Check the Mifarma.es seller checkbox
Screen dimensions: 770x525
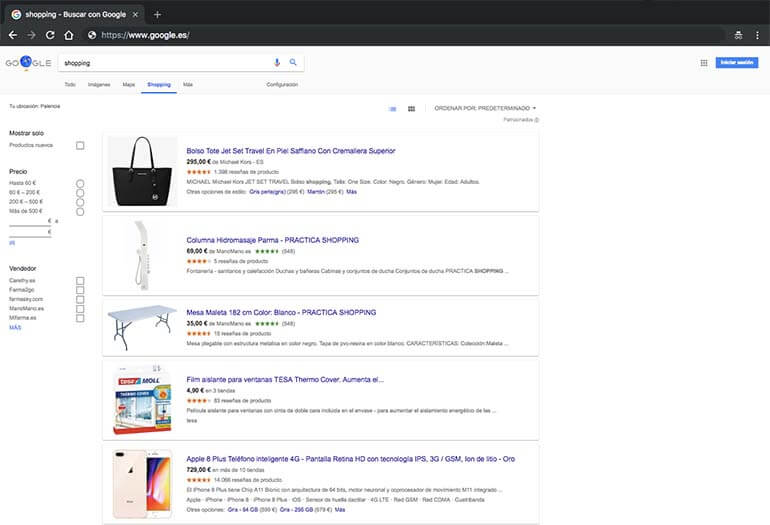pos(80,318)
